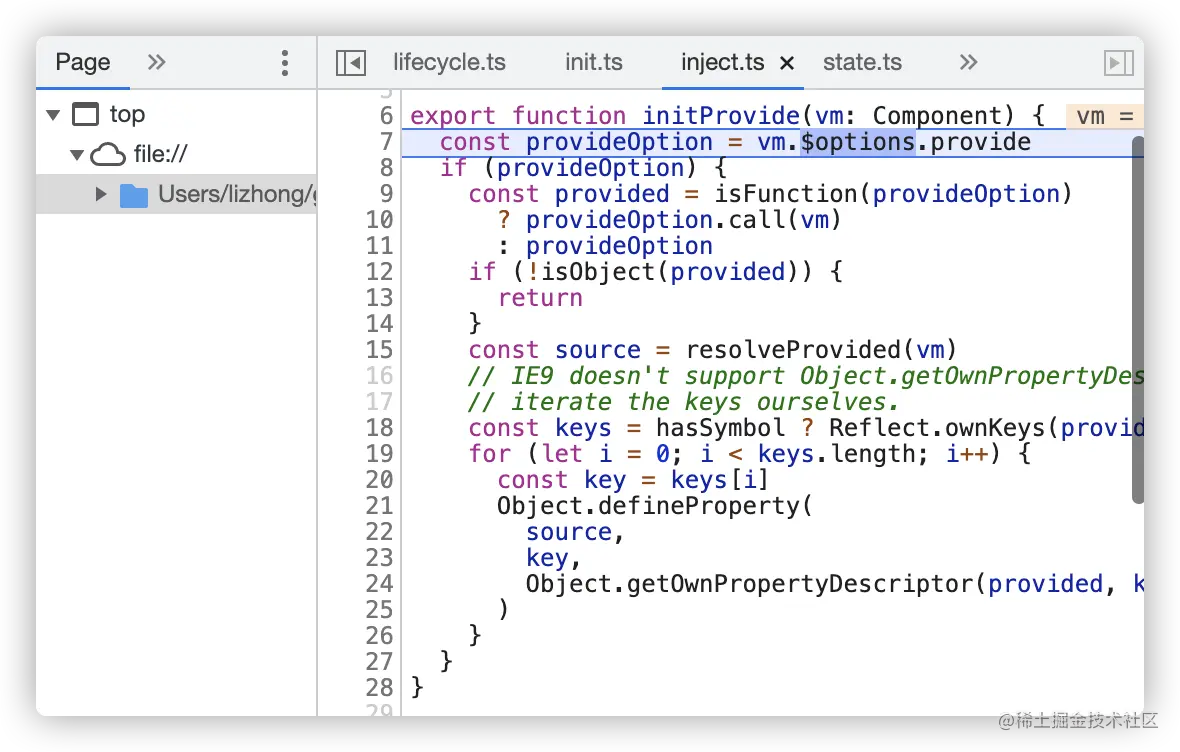Screen dimensions: 1180x752
Task: Click the IE9 comment on line 16
Action: point(806,376)
